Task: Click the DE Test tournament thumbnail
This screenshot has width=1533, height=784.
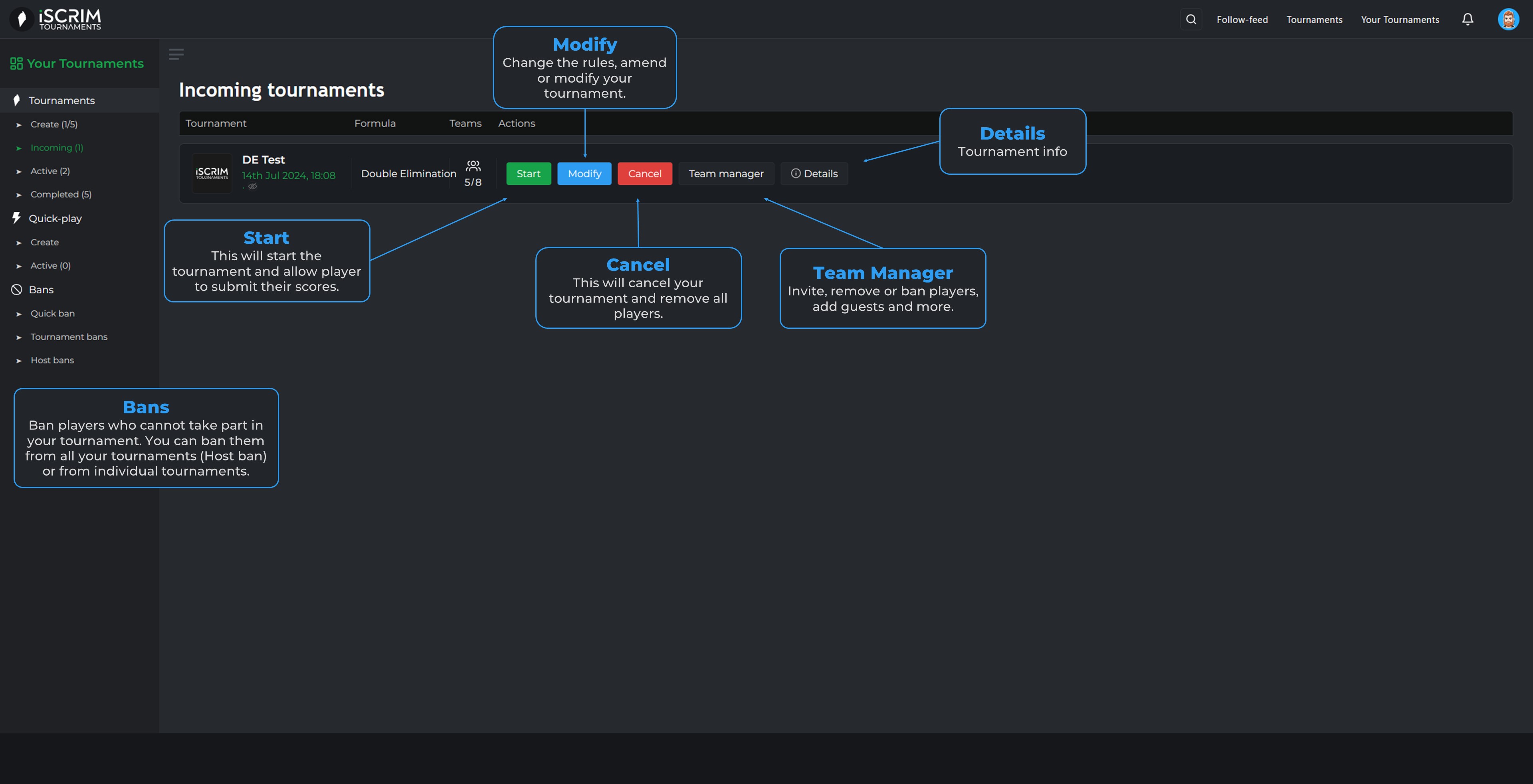Action: pyautogui.click(x=212, y=173)
